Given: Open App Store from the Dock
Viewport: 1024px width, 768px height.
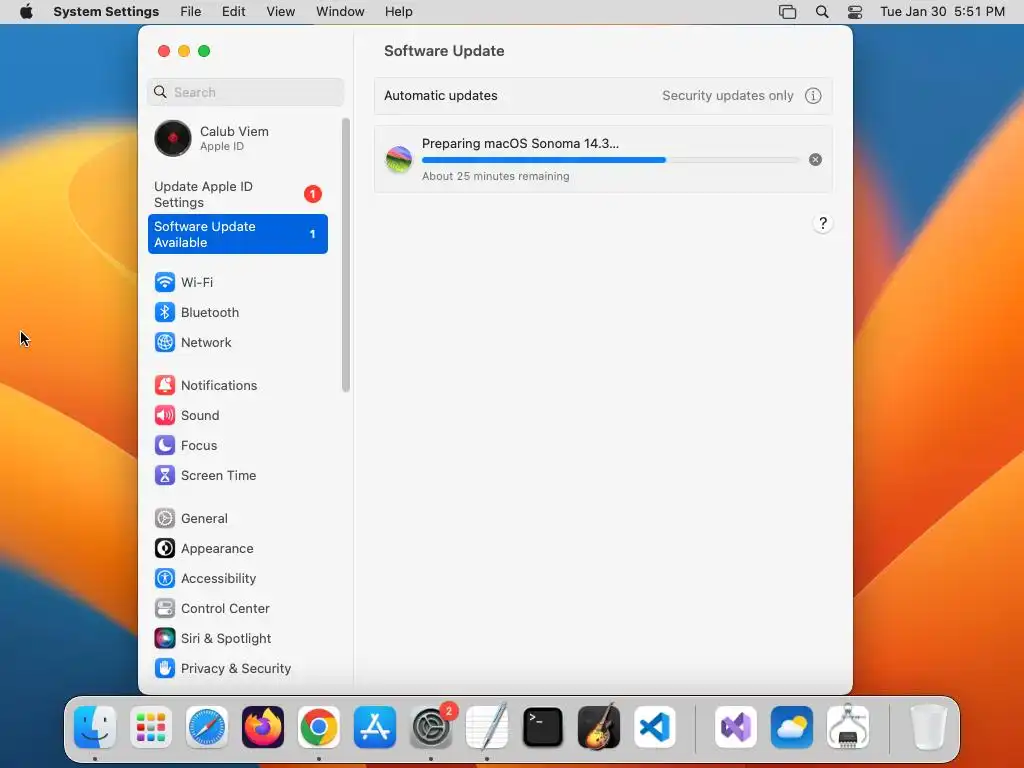Looking at the screenshot, I should pyautogui.click(x=375, y=727).
